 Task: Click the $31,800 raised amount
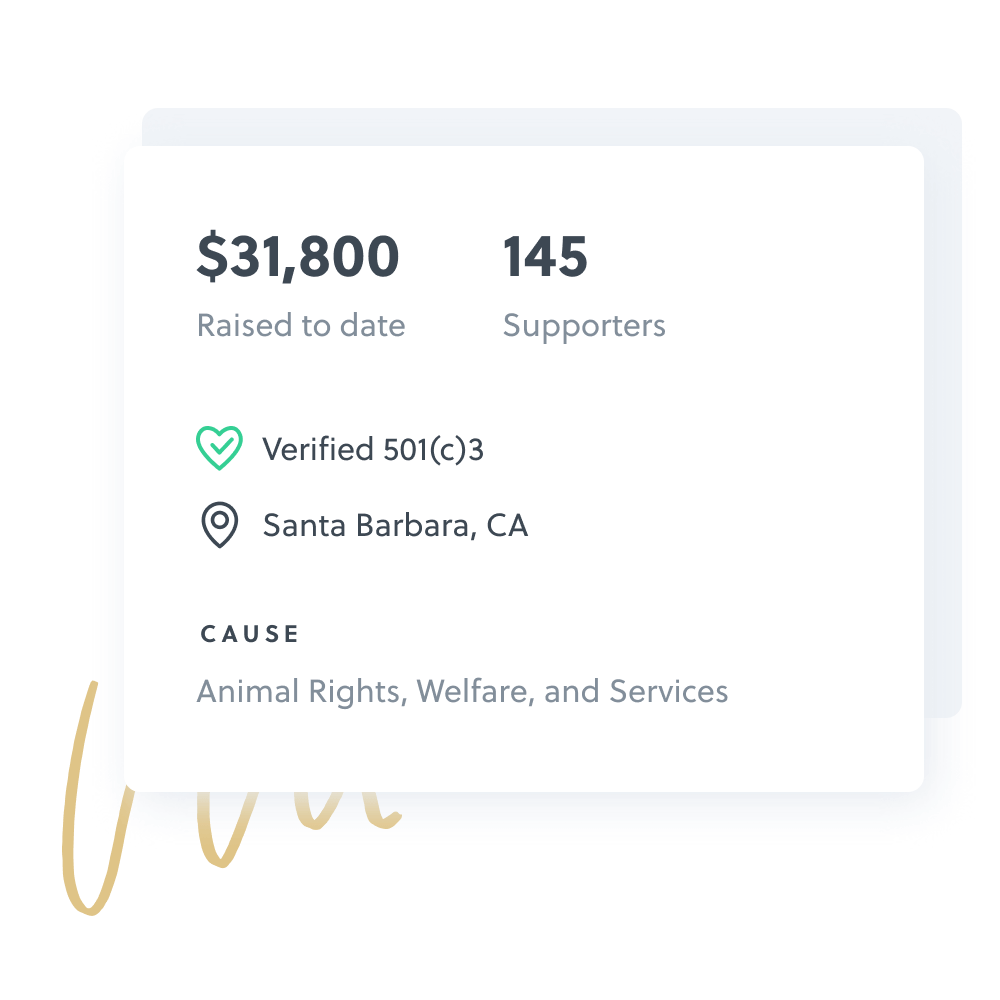[298, 257]
